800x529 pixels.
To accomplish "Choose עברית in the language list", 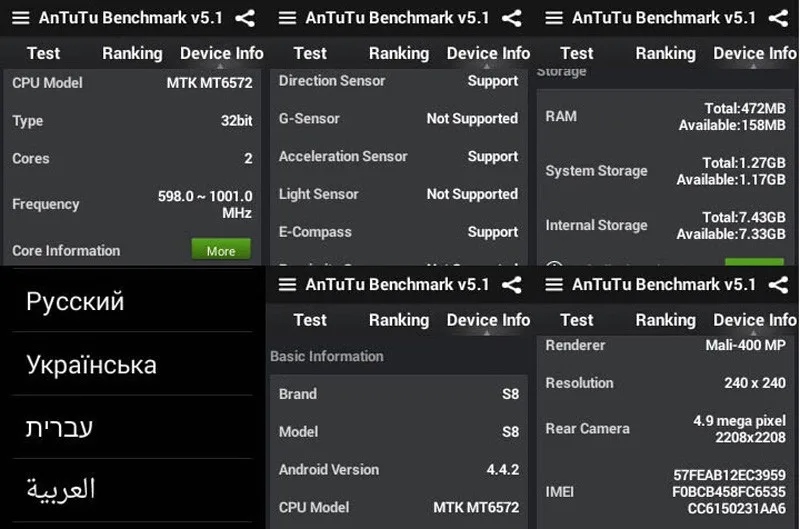I will (132, 427).
